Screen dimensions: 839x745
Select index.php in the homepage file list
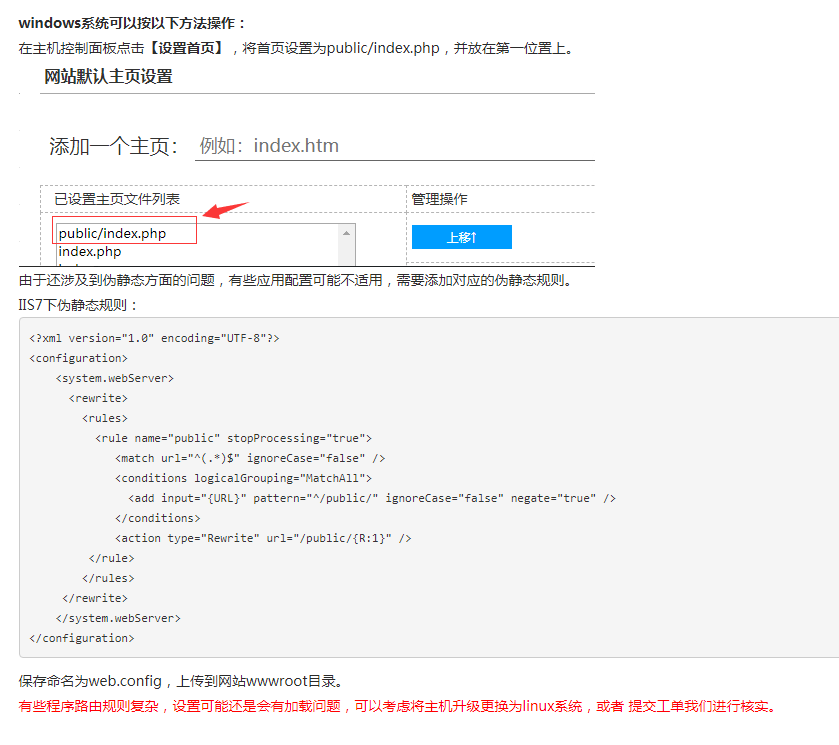click(89, 252)
